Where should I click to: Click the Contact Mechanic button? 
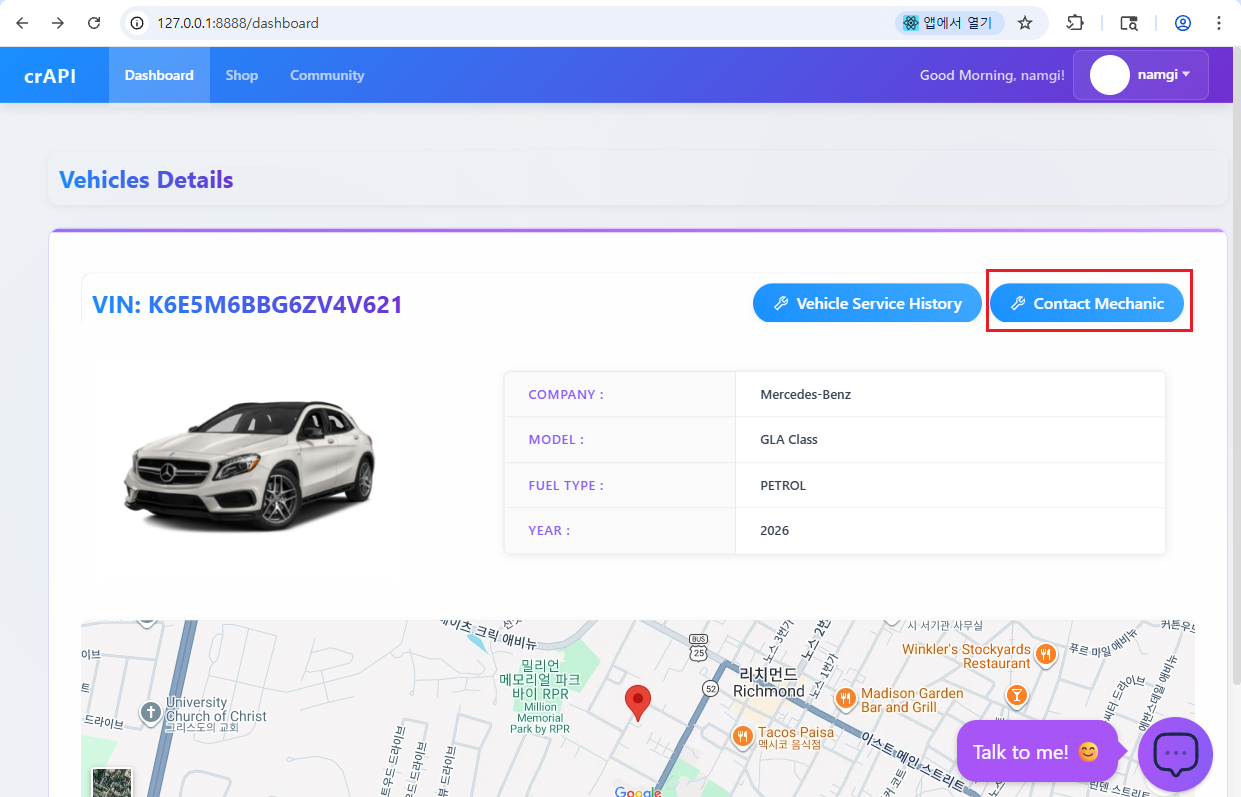[1087, 303]
